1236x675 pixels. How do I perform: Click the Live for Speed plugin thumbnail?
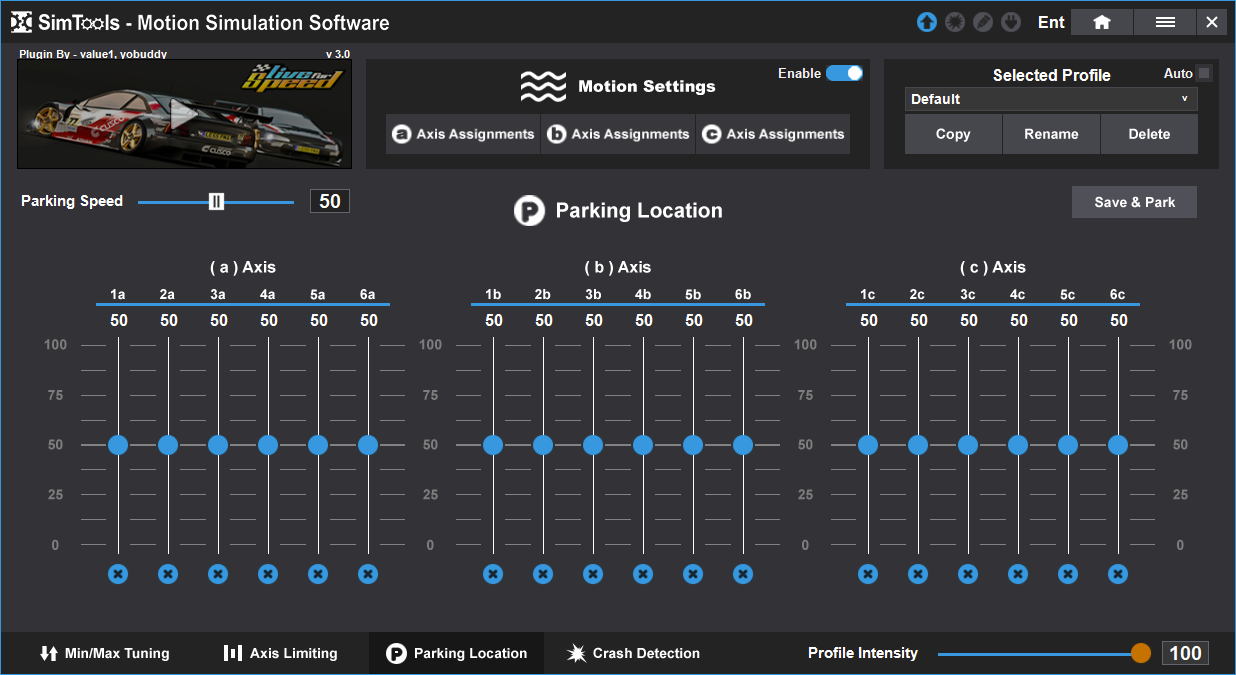coord(184,115)
